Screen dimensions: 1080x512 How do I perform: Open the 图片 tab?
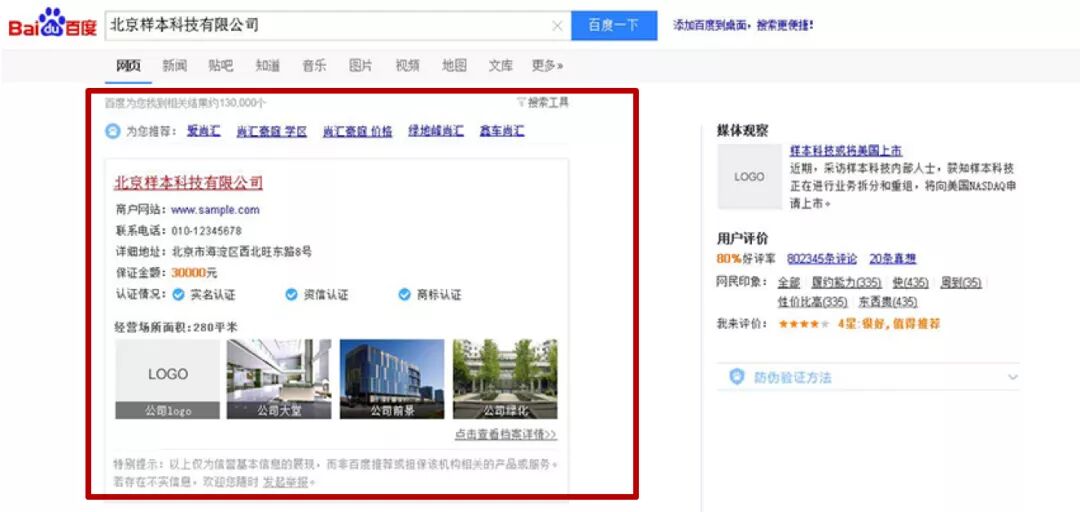point(360,65)
